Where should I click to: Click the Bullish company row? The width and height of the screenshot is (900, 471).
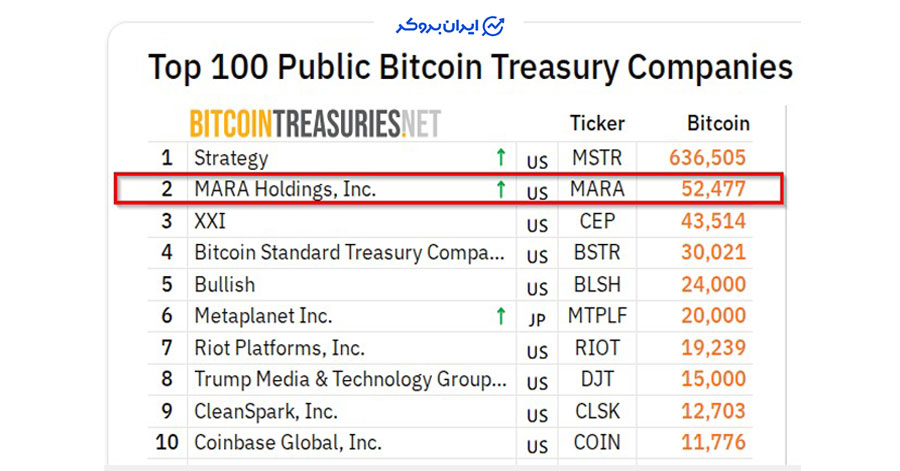tap(224, 284)
